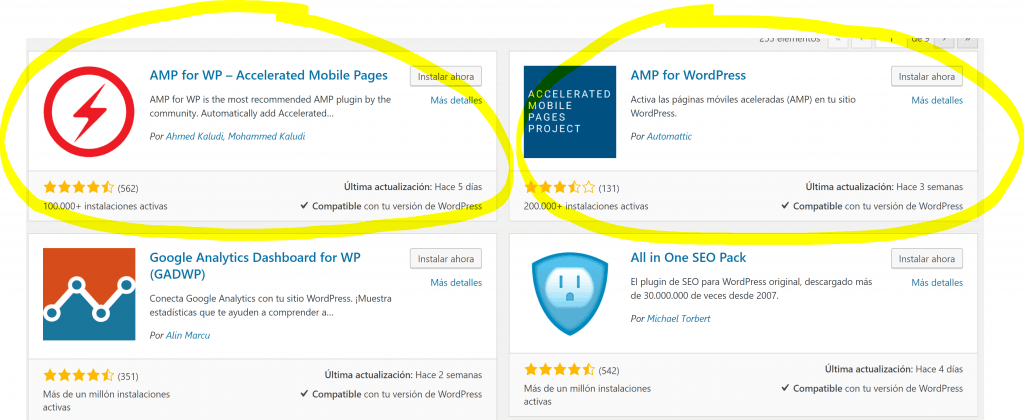The image size is (1024, 420).
Task: Open the All in One SEO Pack title
Action: [x=688, y=257]
